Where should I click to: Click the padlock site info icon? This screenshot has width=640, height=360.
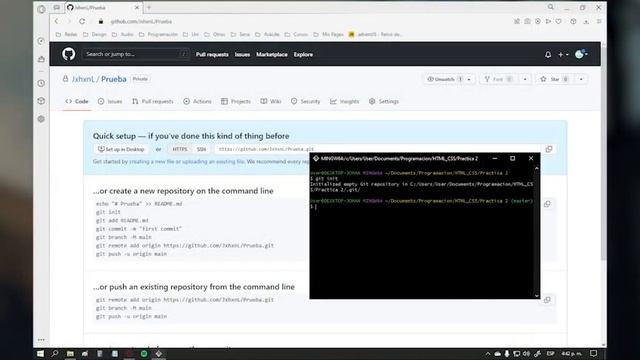pyautogui.click(x=101, y=21)
